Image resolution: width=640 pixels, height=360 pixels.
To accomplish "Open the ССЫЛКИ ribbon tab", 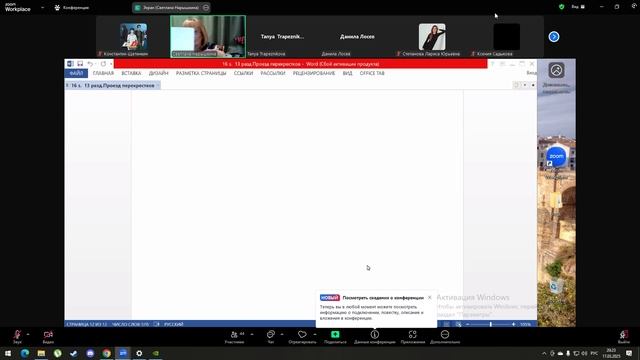I will (x=243, y=73).
